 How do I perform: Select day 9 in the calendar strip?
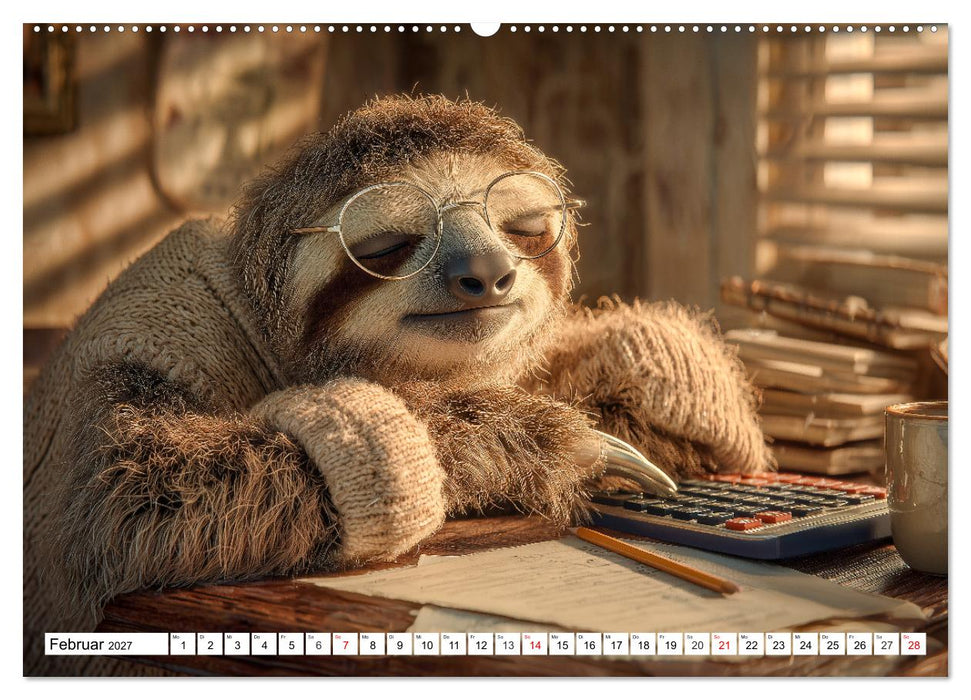coord(399,644)
